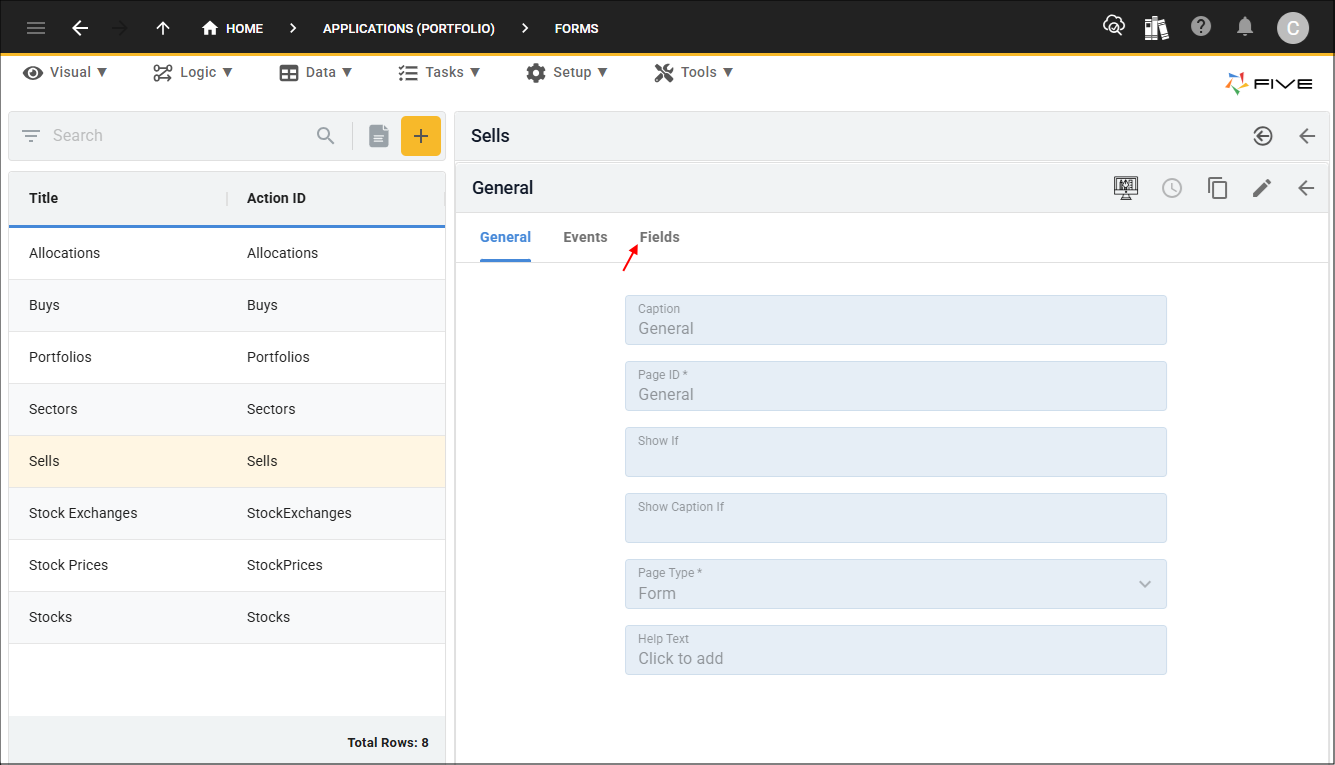Click the up arrow in top bar
The width and height of the screenshot is (1335, 765).
click(x=163, y=28)
